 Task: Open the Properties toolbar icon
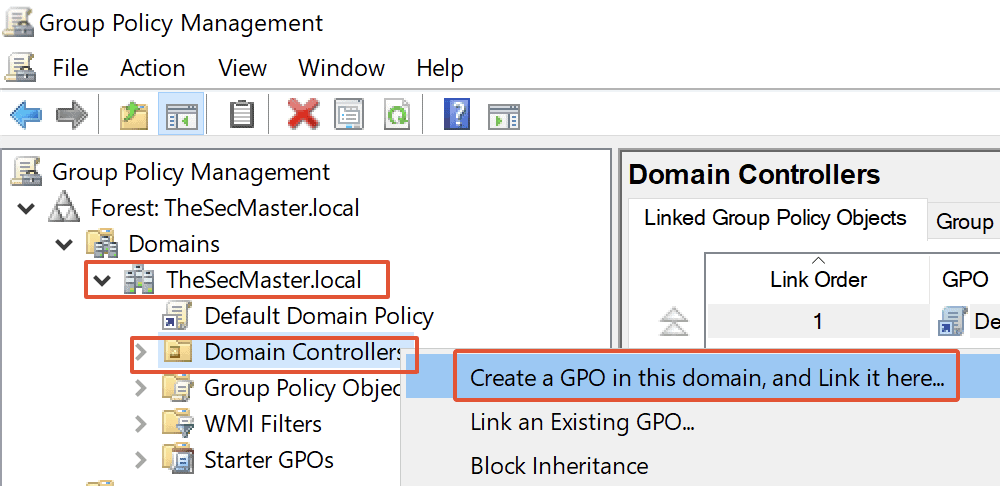(349, 115)
